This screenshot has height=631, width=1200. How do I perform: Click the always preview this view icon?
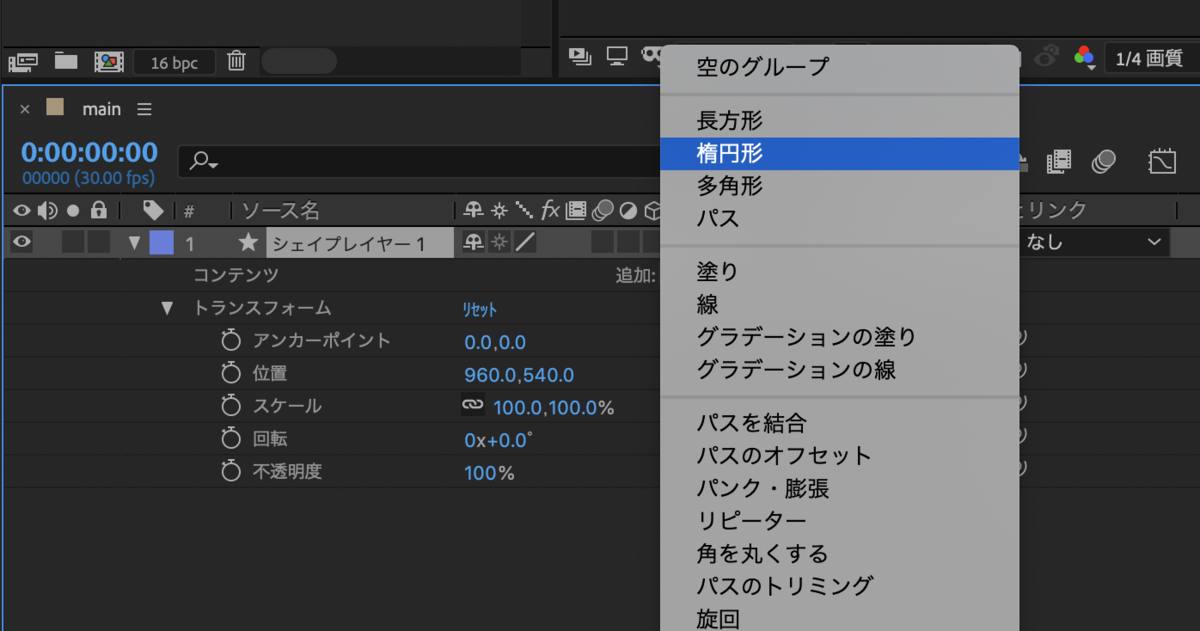coord(579,55)
